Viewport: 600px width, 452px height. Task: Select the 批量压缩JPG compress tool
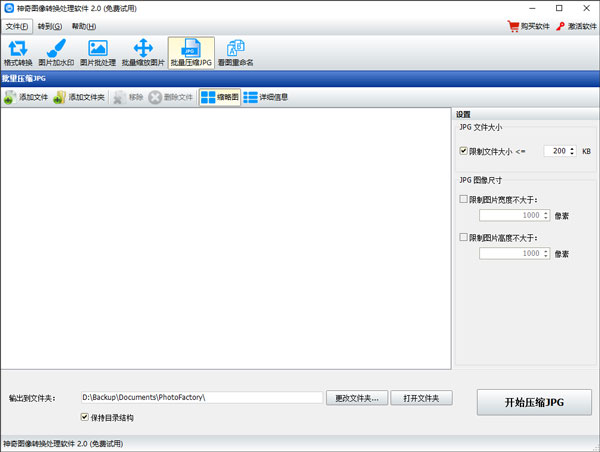tap(191, 53)
